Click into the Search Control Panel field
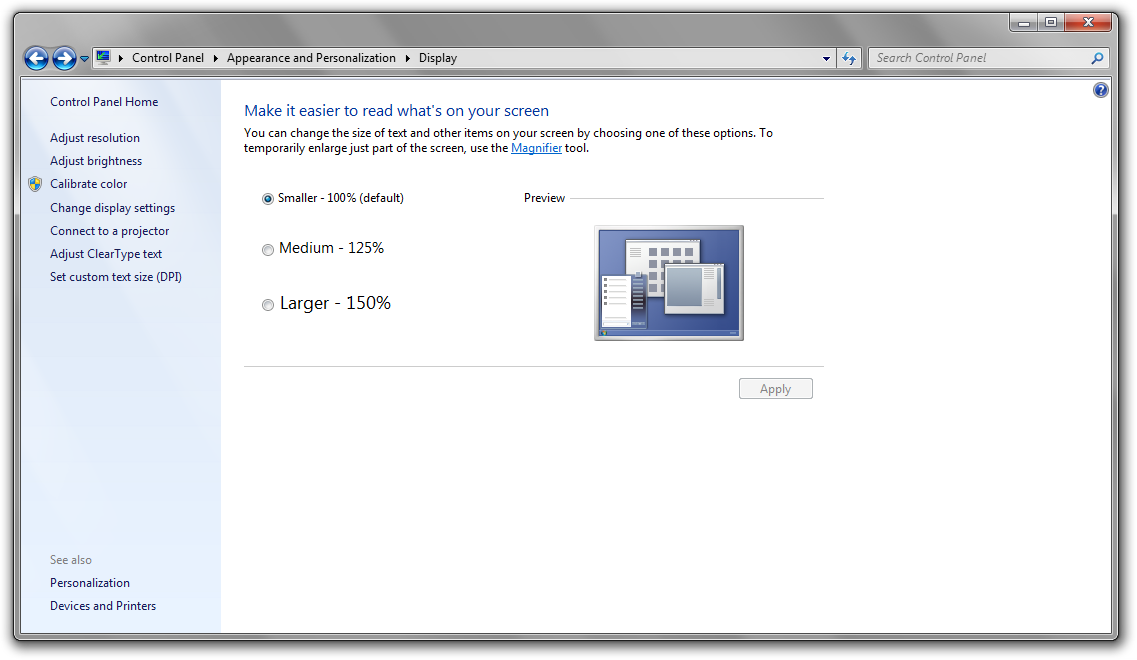Viewport: 1137px width, 660px height. 980,58
